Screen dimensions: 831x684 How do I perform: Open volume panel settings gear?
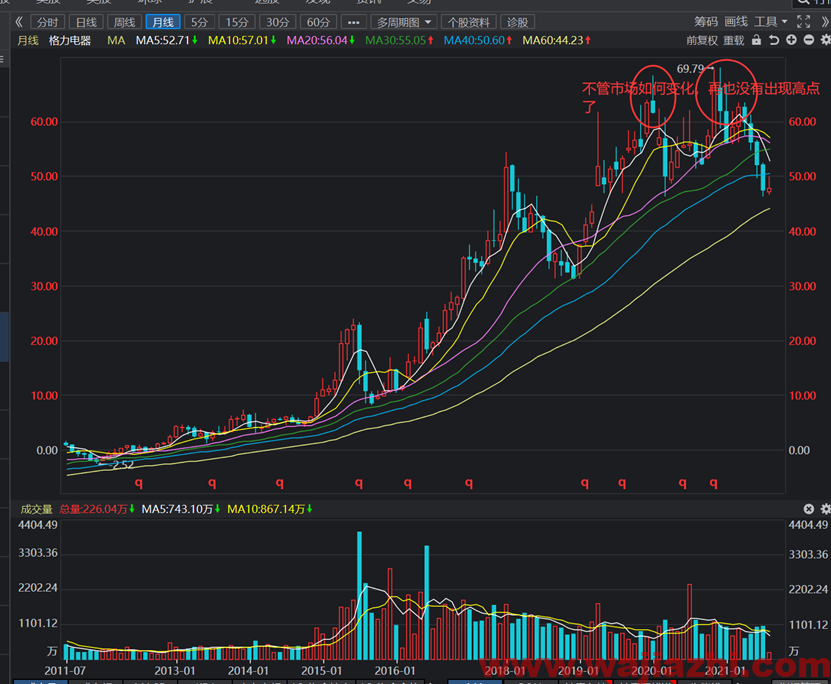[825, 509]
